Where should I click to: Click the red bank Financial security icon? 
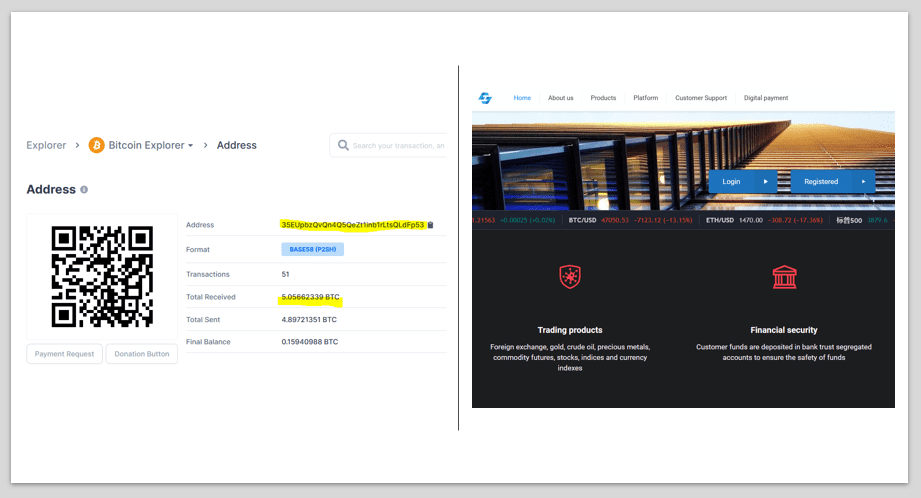[x=784, y=277]
